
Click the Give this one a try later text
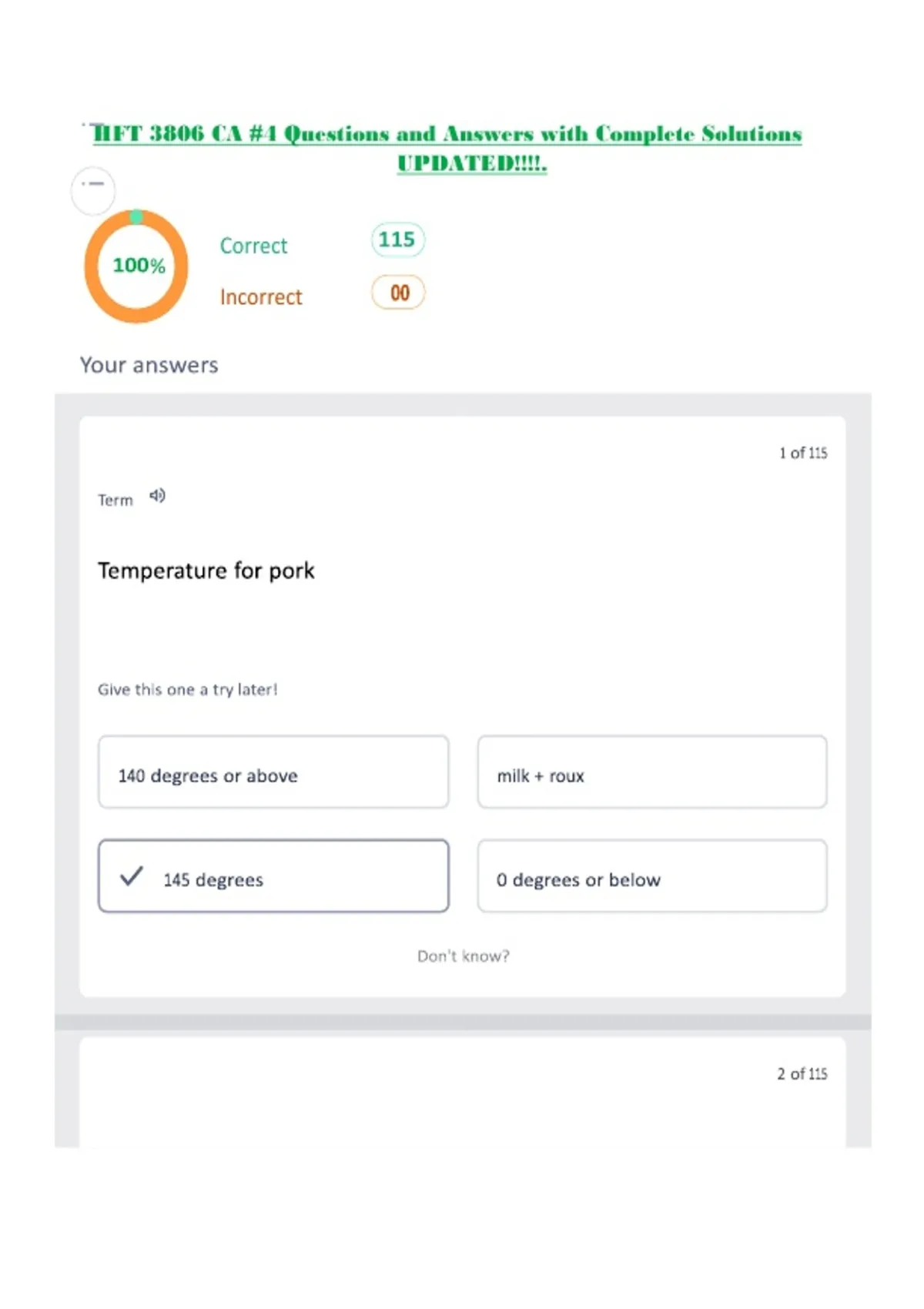(187, 690)
